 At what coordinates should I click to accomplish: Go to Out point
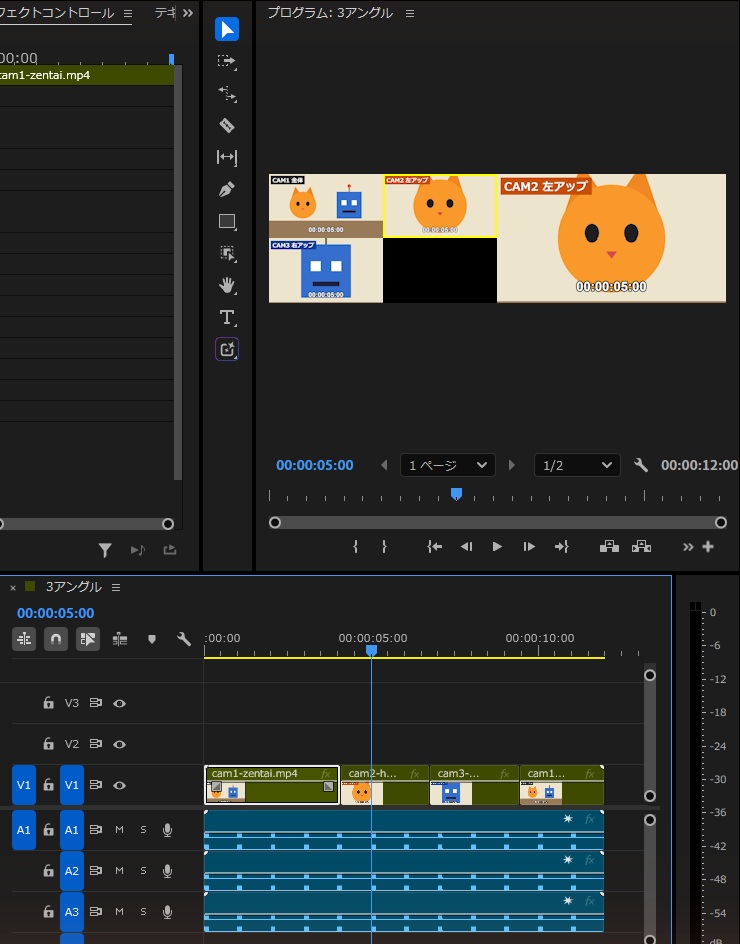click(x=561, y=547)
